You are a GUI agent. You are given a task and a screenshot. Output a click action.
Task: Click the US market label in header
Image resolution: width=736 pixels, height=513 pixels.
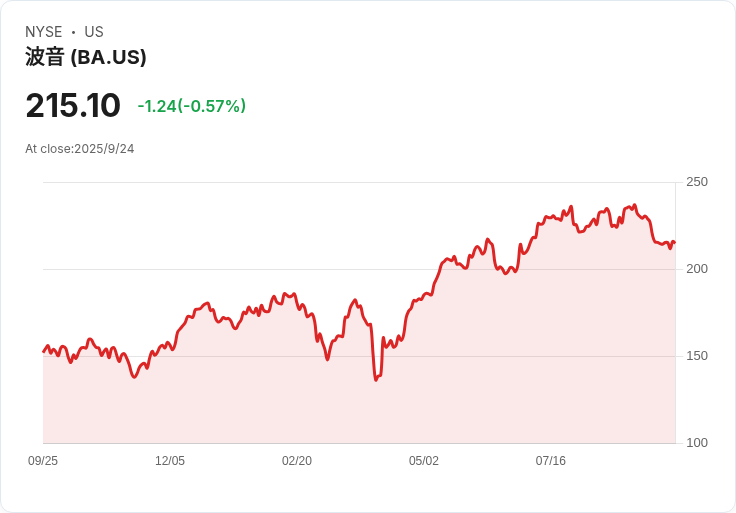click(94, 32)
